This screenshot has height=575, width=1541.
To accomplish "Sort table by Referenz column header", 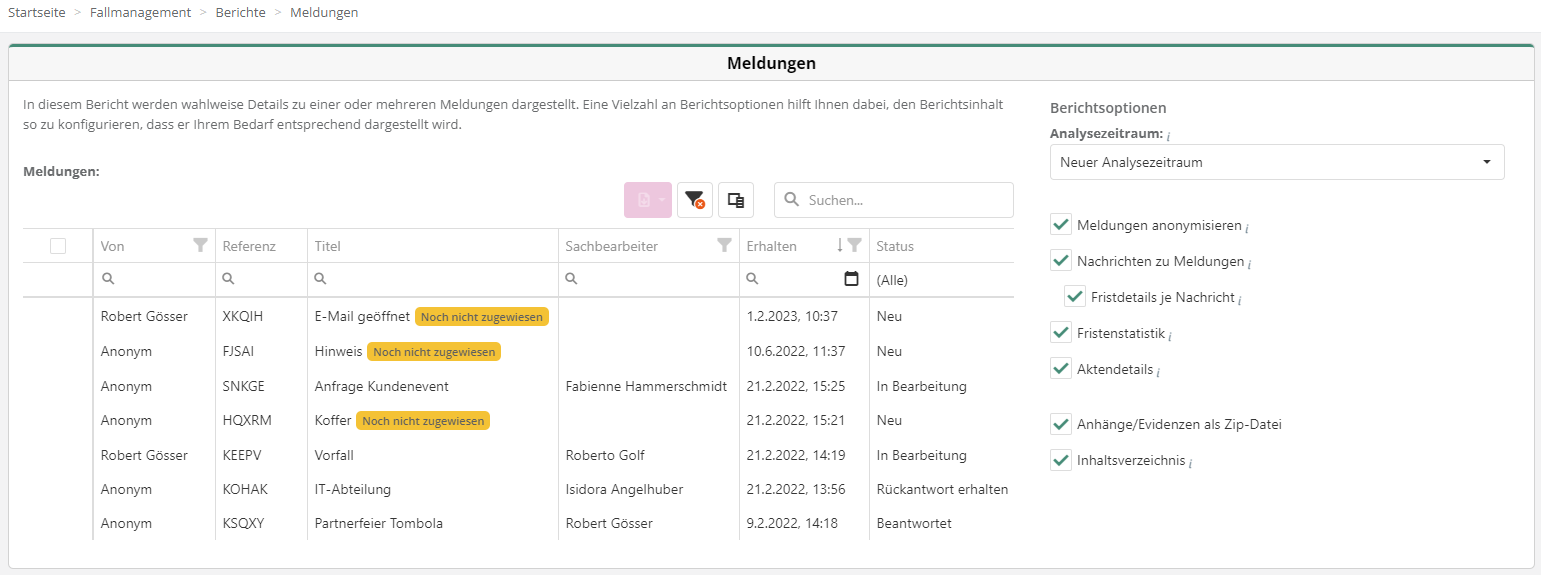I will click(x=249, y=246).
